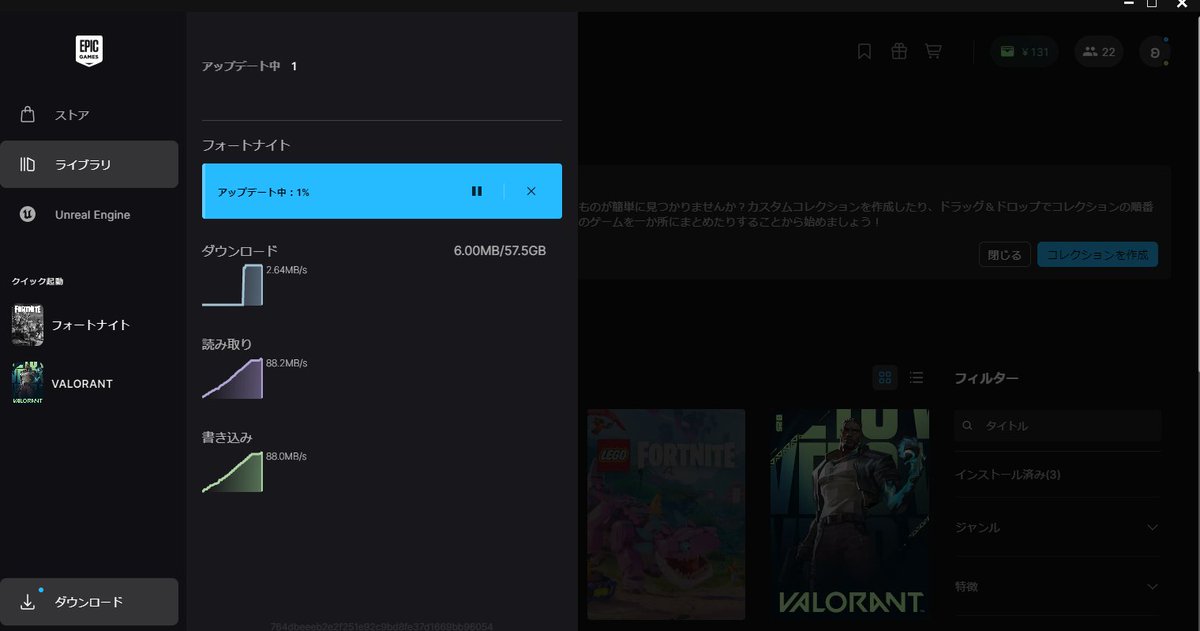
Task: Click the タイトル search field
Action: 1058,425
